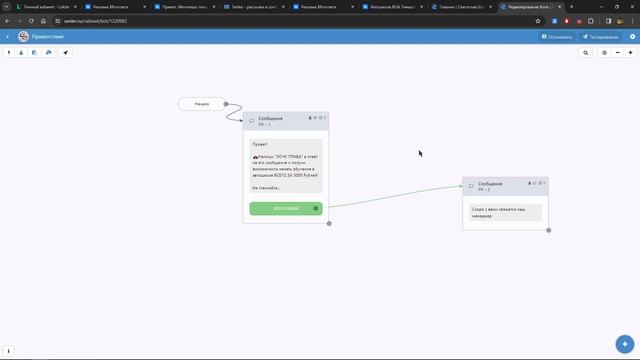
Task: Click the Senler logo in blue header
Action: pos(24,36)
